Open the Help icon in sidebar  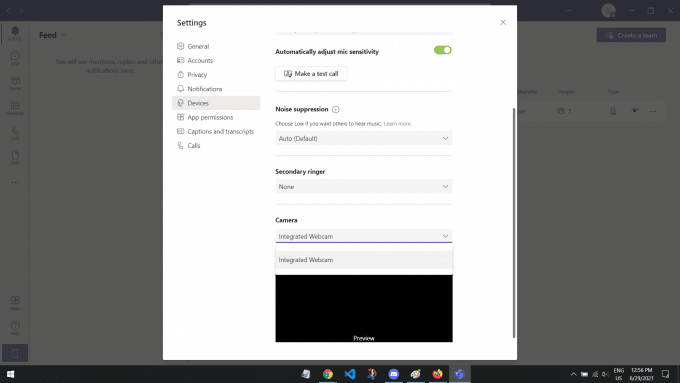[15, 328]
